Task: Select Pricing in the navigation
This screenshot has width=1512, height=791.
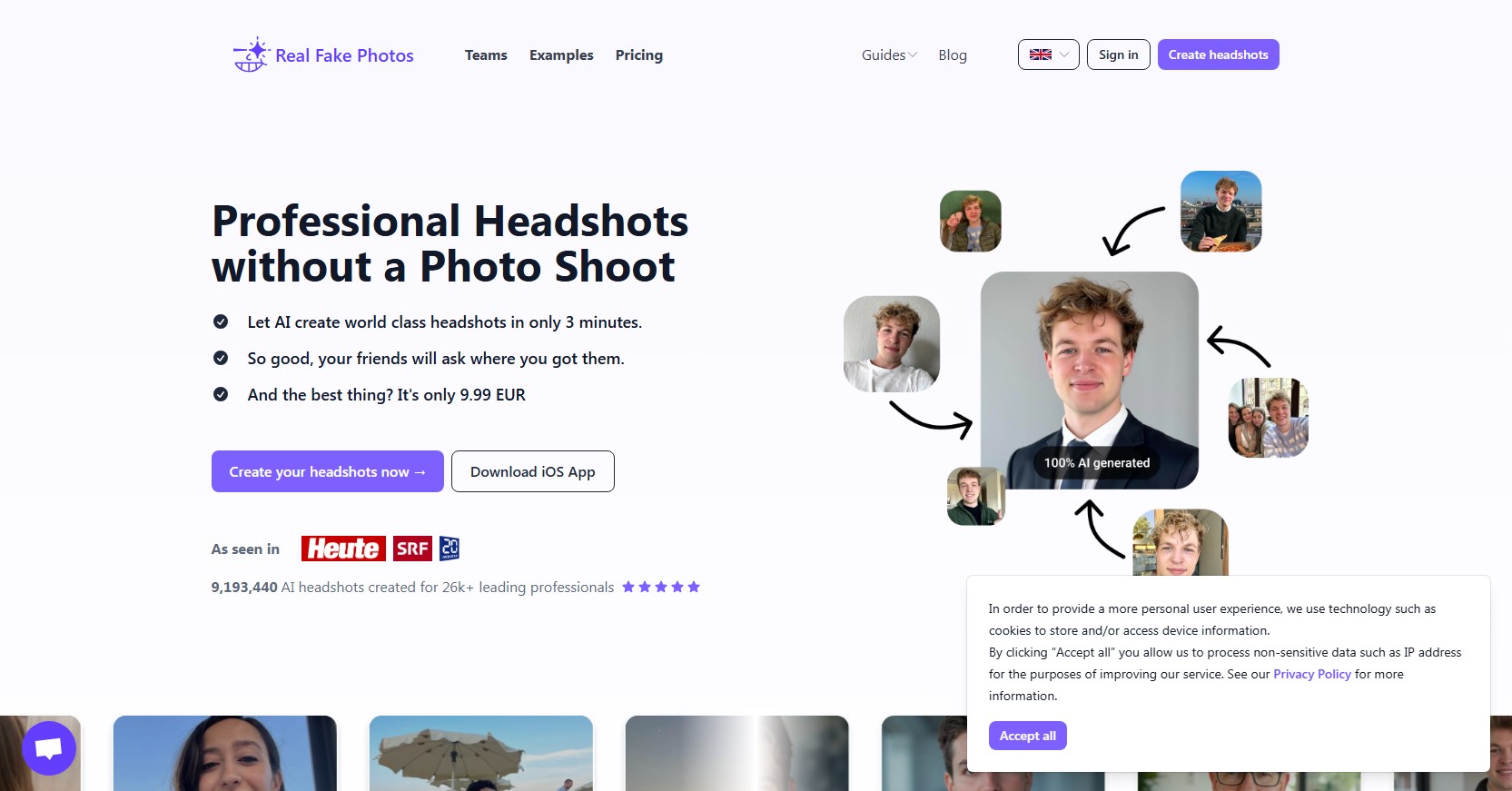Action: [x=639, y=55]
